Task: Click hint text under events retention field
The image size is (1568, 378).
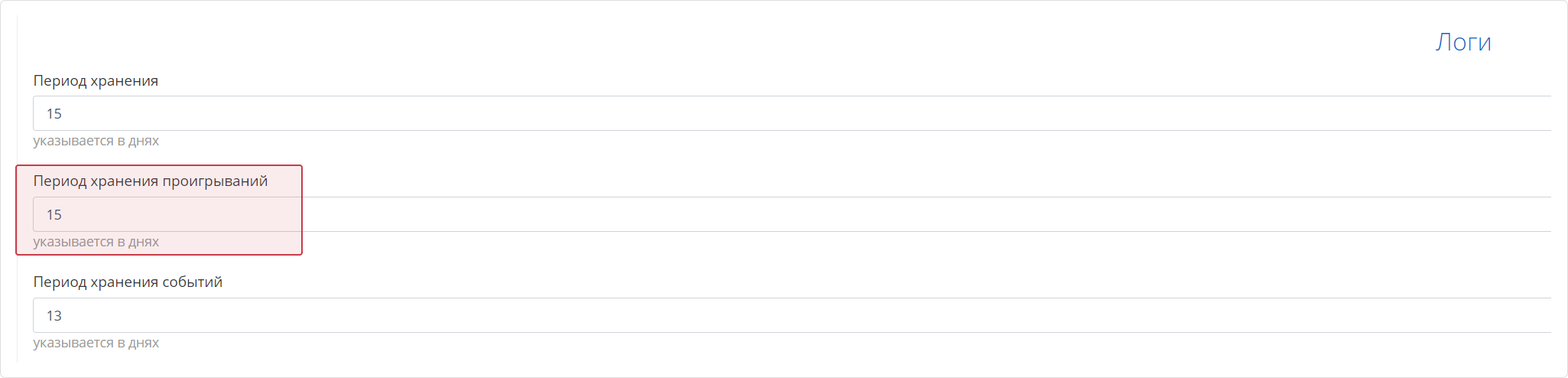Action: 96,343
